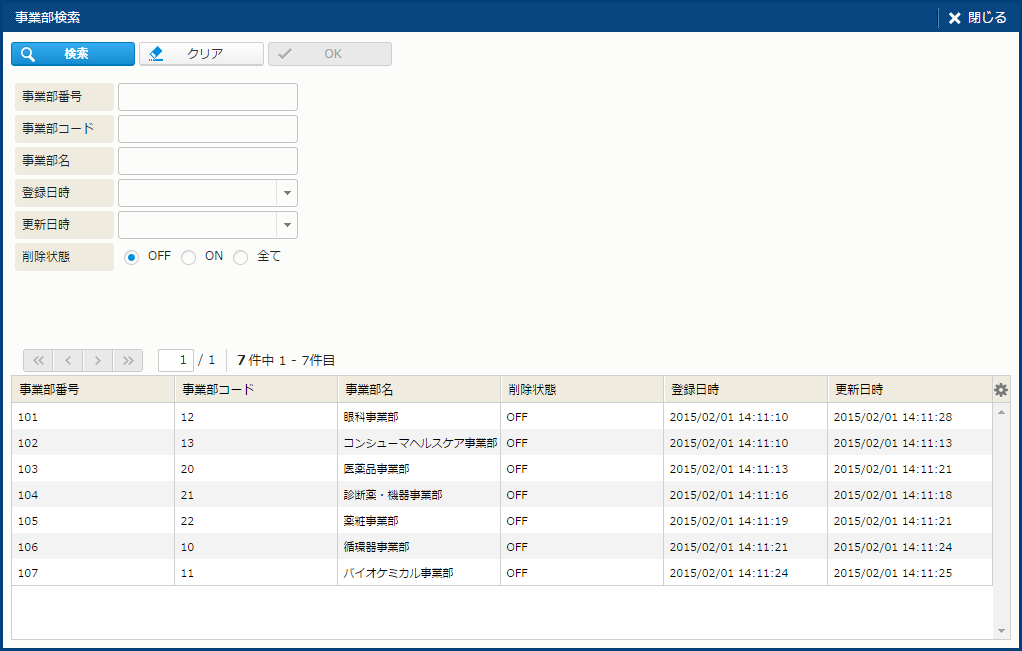Go to the next page arrow
Viewport: 1022px width, 651px height.
98,360
